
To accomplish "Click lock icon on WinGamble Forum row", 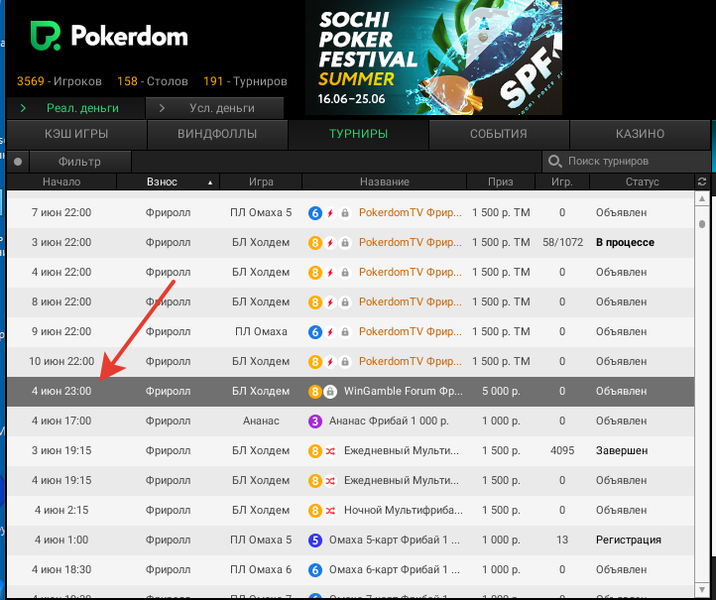I will (x=330, y=392).
